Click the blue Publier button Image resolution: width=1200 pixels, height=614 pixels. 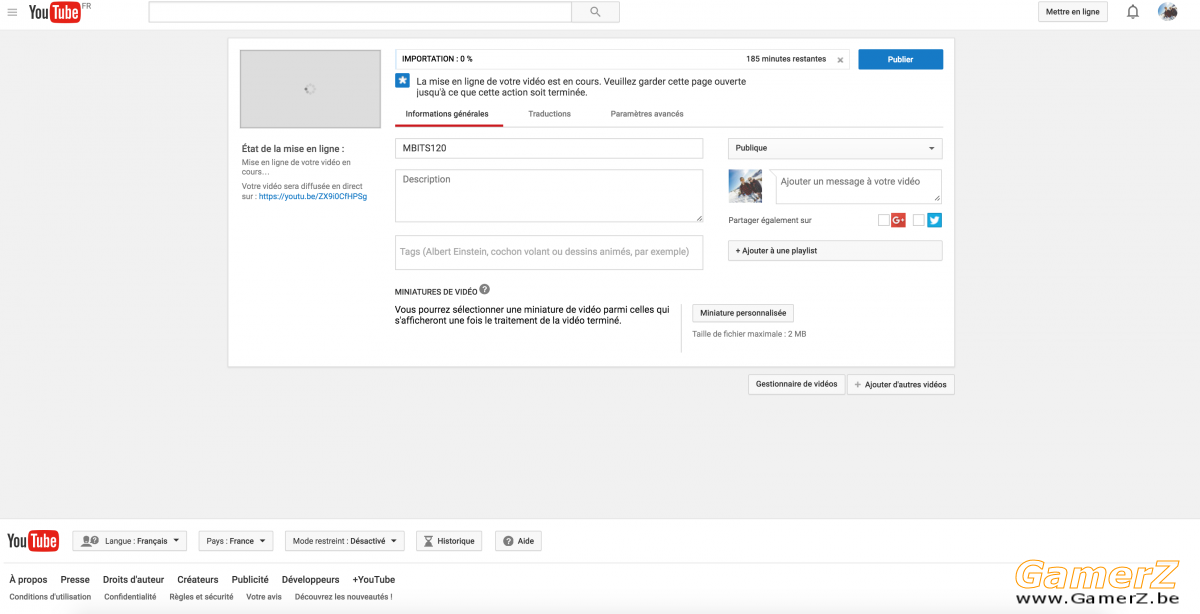pos(900,59)
